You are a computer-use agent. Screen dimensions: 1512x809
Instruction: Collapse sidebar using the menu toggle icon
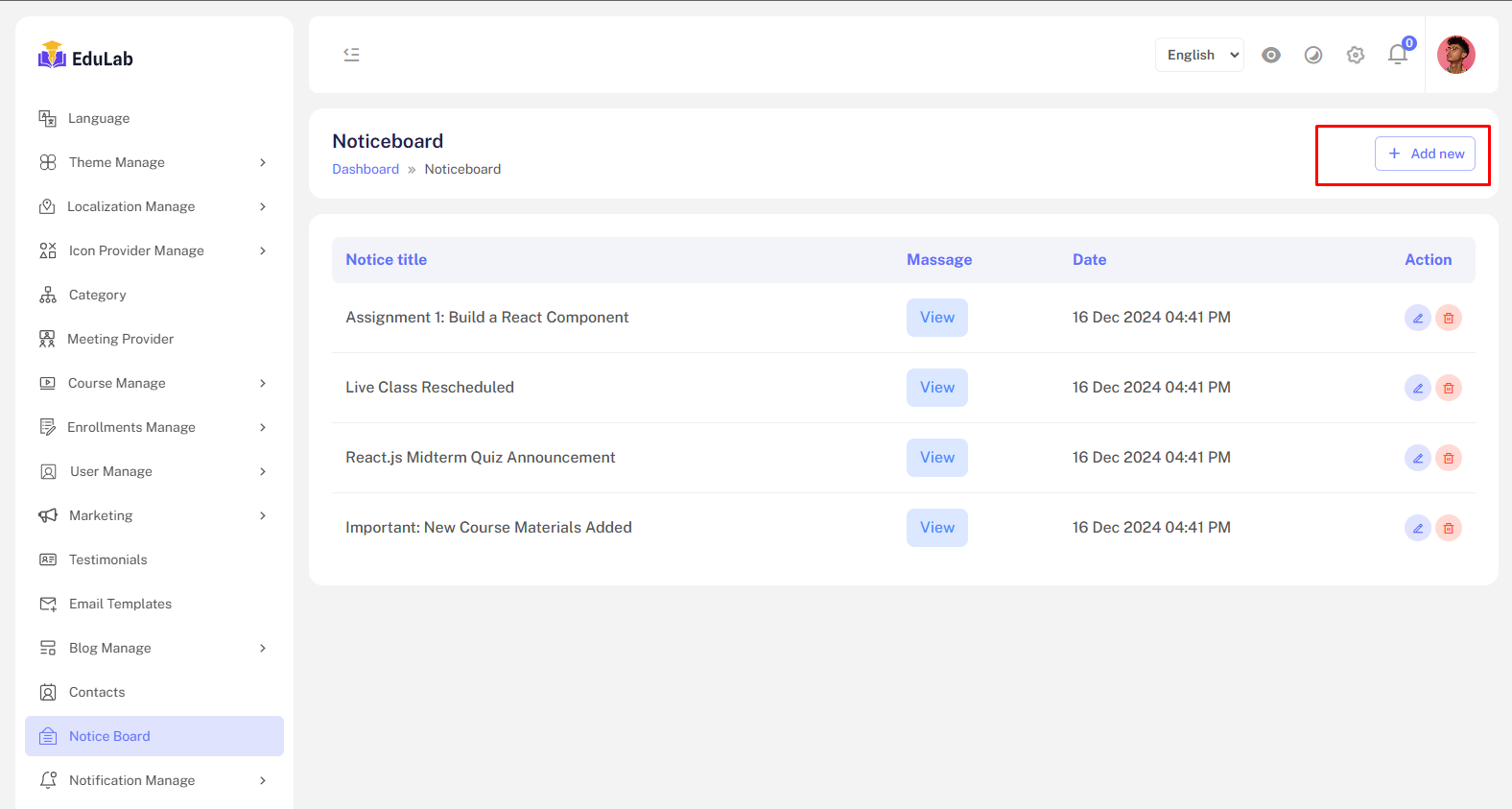point(351,55)
